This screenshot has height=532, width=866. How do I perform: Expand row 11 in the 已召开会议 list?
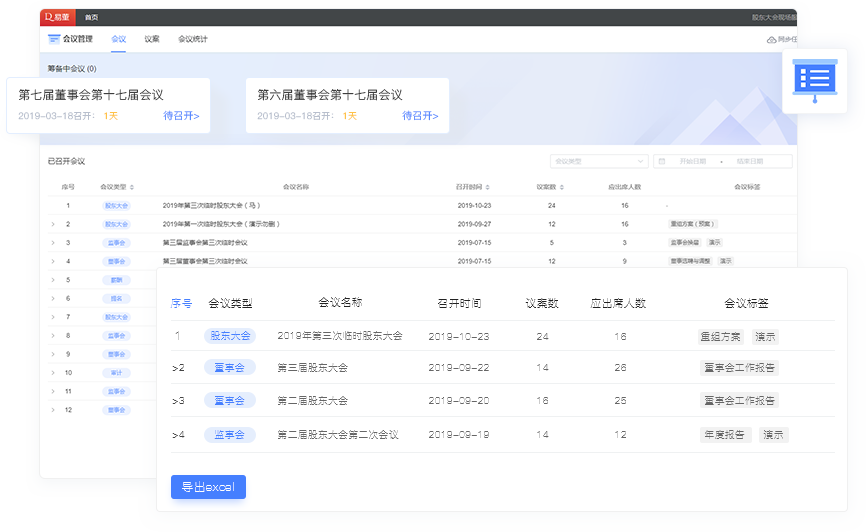(53, 392)
